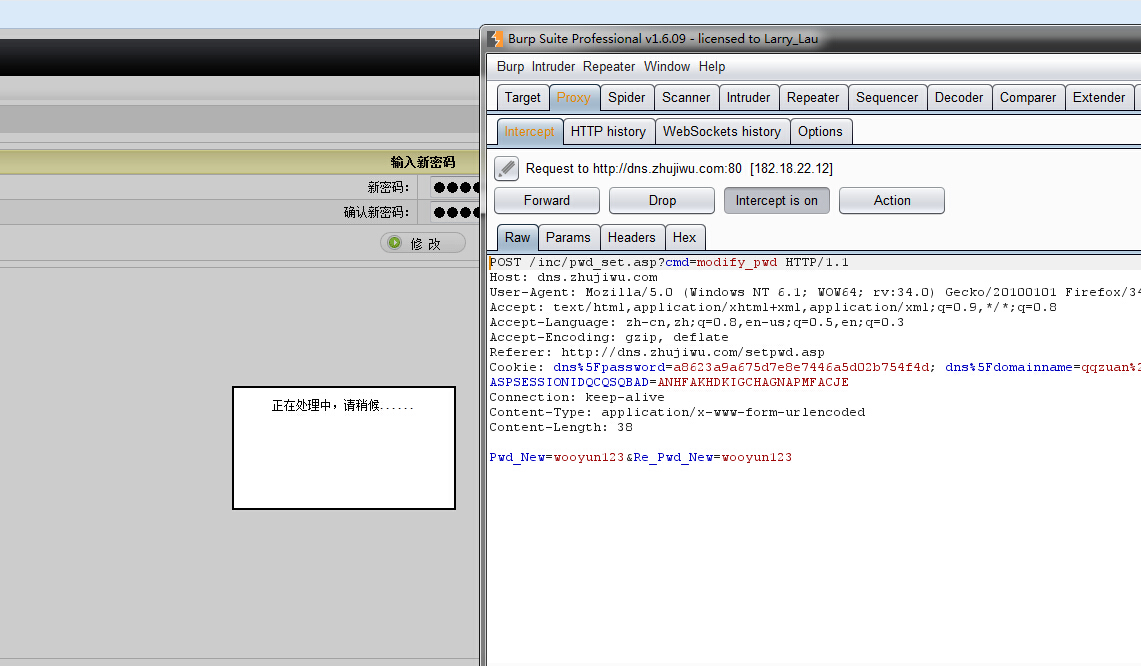Viewport: 1141px width, 666px height.
Task: Go to the Intruder tool tab
Action: coord(748,98)
